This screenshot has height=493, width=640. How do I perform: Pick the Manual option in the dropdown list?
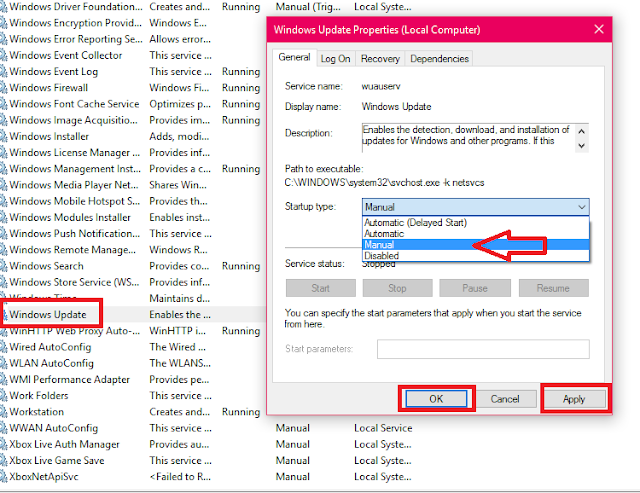tap(379, 244)
